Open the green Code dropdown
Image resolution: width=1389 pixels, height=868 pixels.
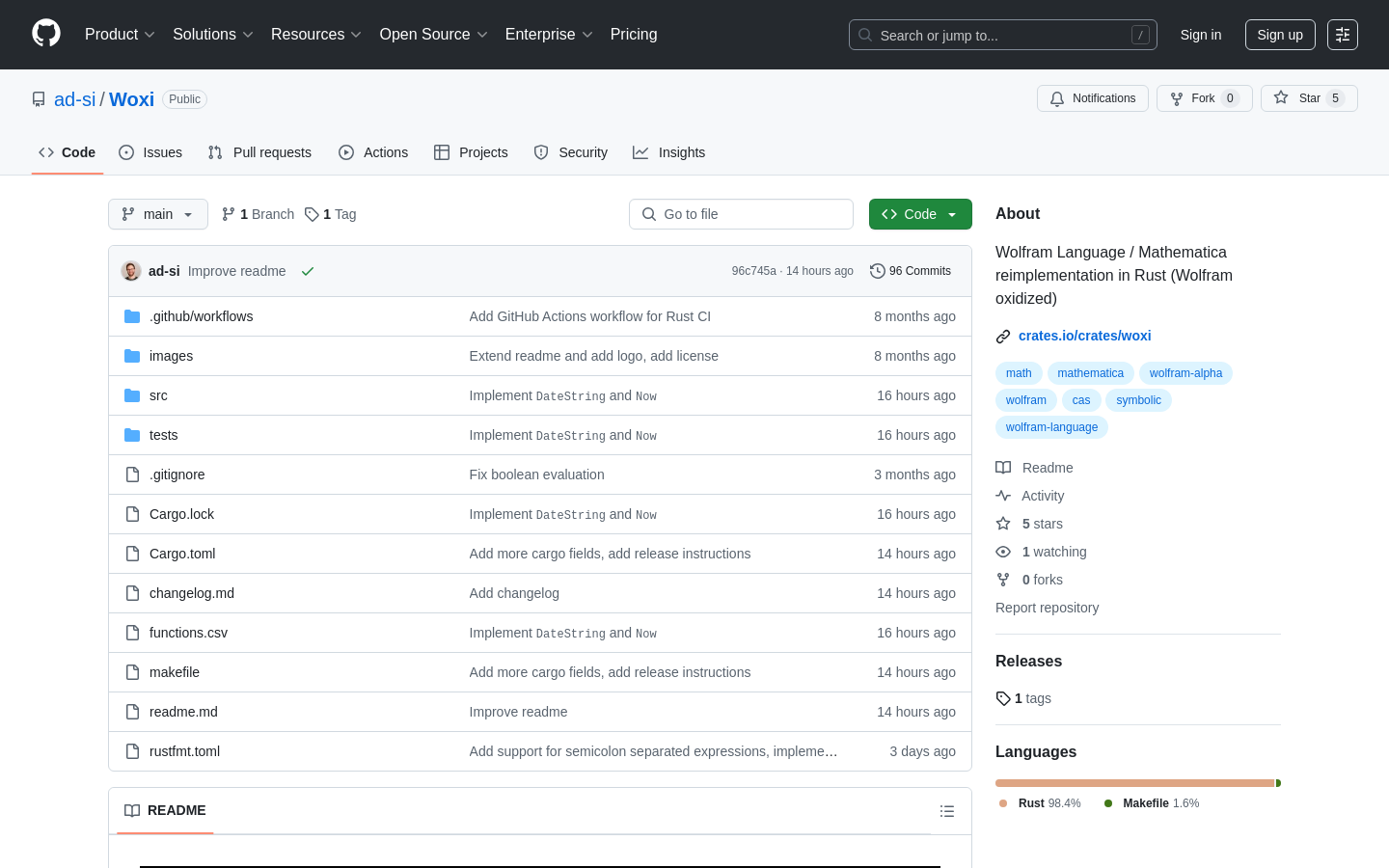tap(920, 214)
